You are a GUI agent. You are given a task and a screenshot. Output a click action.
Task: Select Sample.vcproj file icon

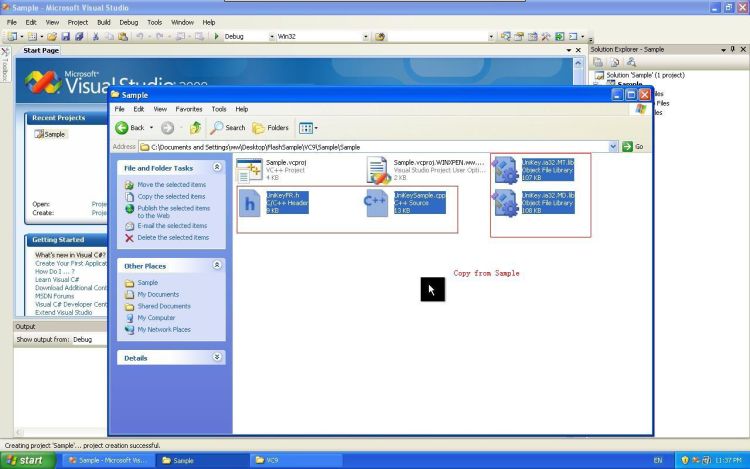coord(249,170)
